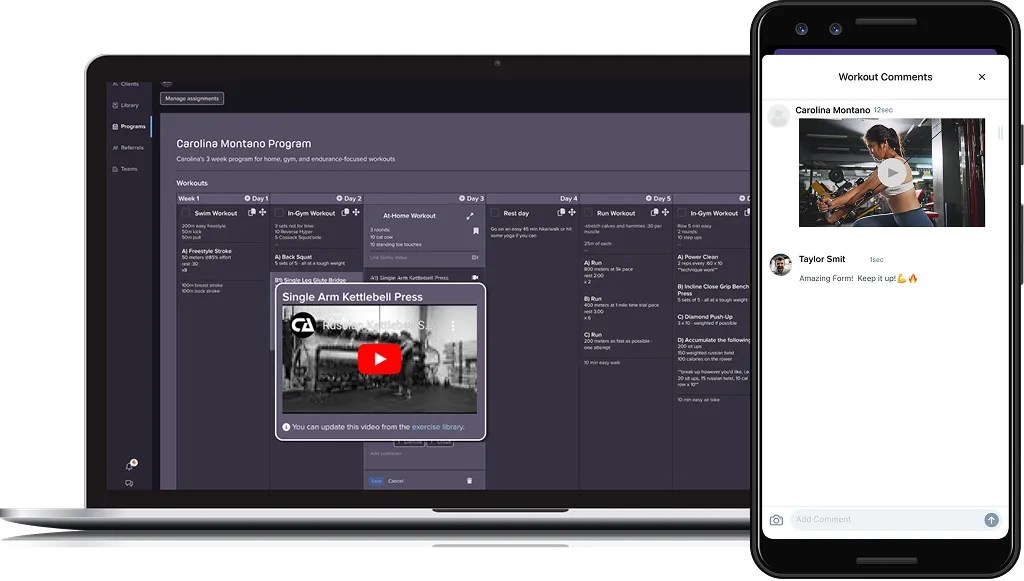Check the checkbox next to Swim Workout
This screenshot has width=1024, height=581.
pyautogui.click(x=187, y=213)
